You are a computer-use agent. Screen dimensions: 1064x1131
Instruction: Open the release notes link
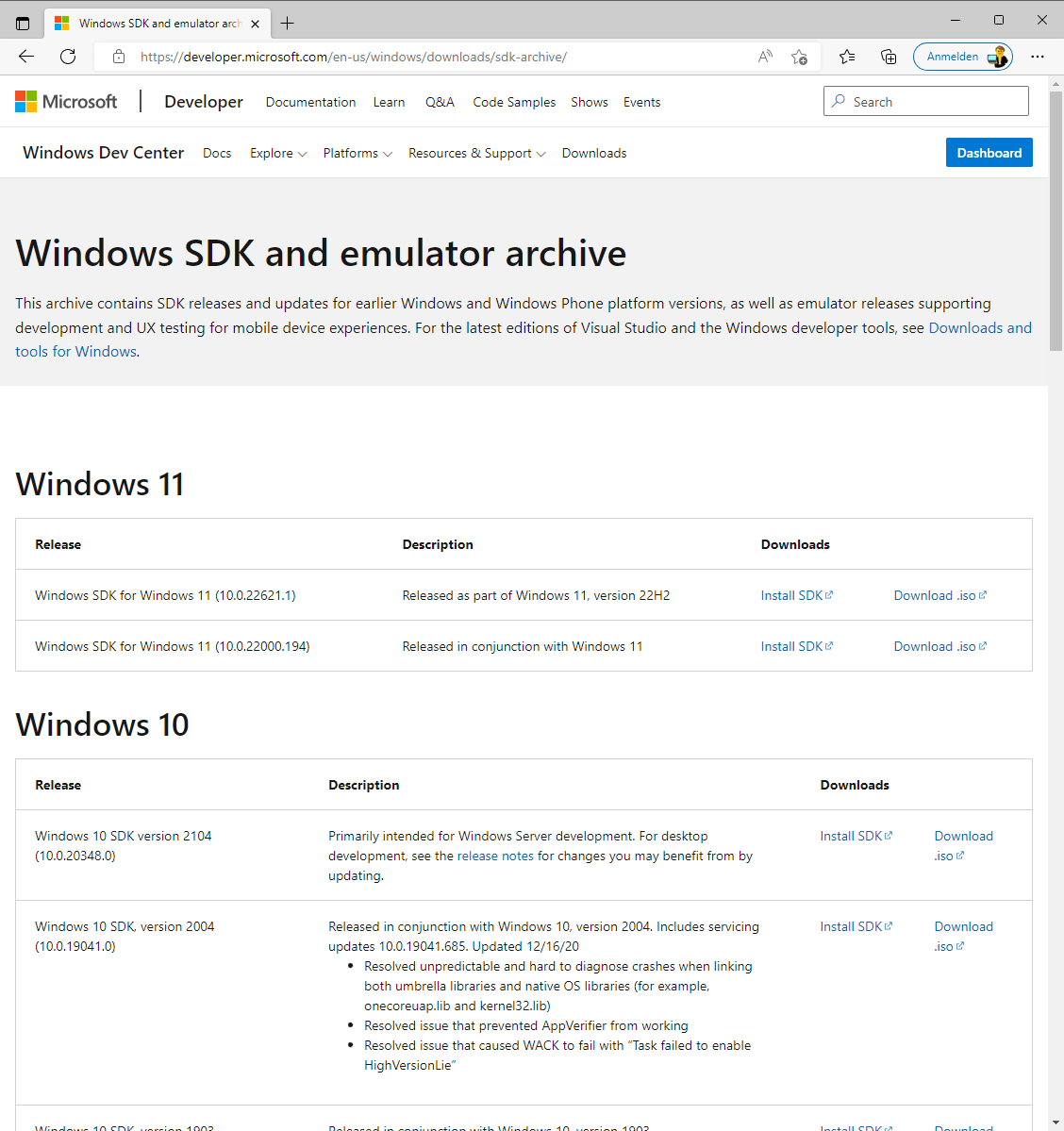coord(495,857)
